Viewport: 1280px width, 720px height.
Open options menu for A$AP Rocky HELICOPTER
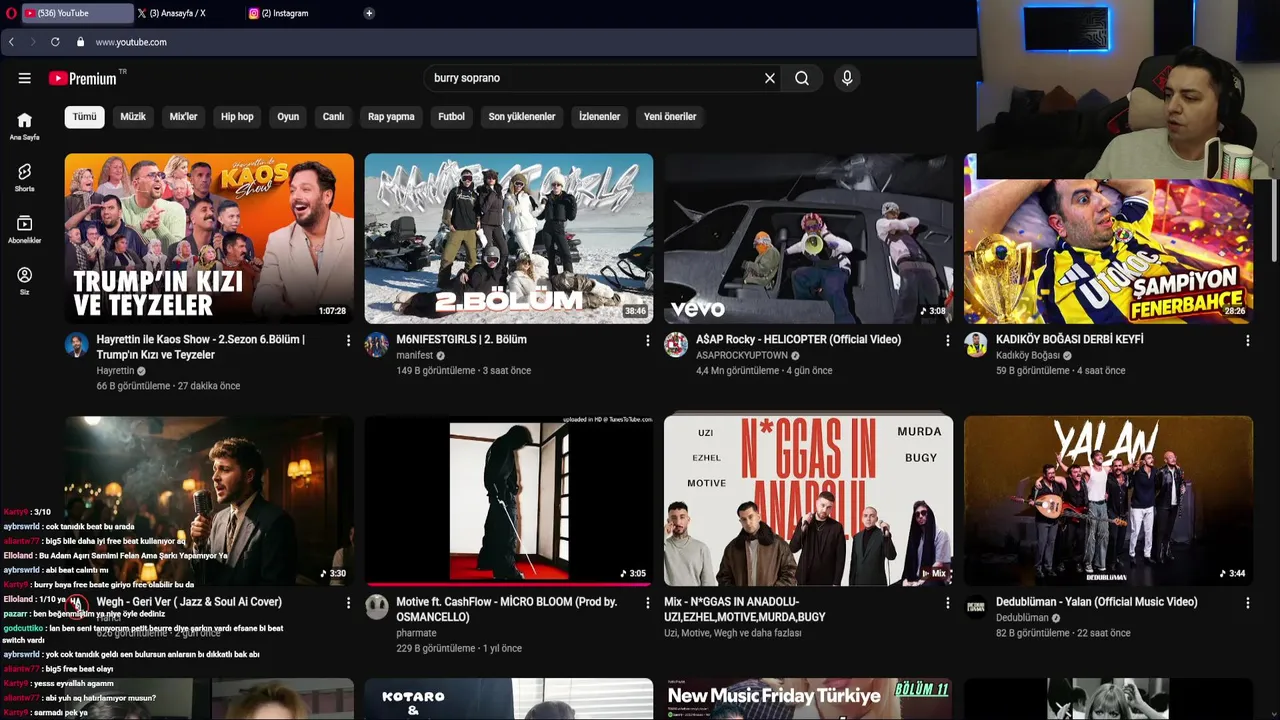[x=948, y=341]
